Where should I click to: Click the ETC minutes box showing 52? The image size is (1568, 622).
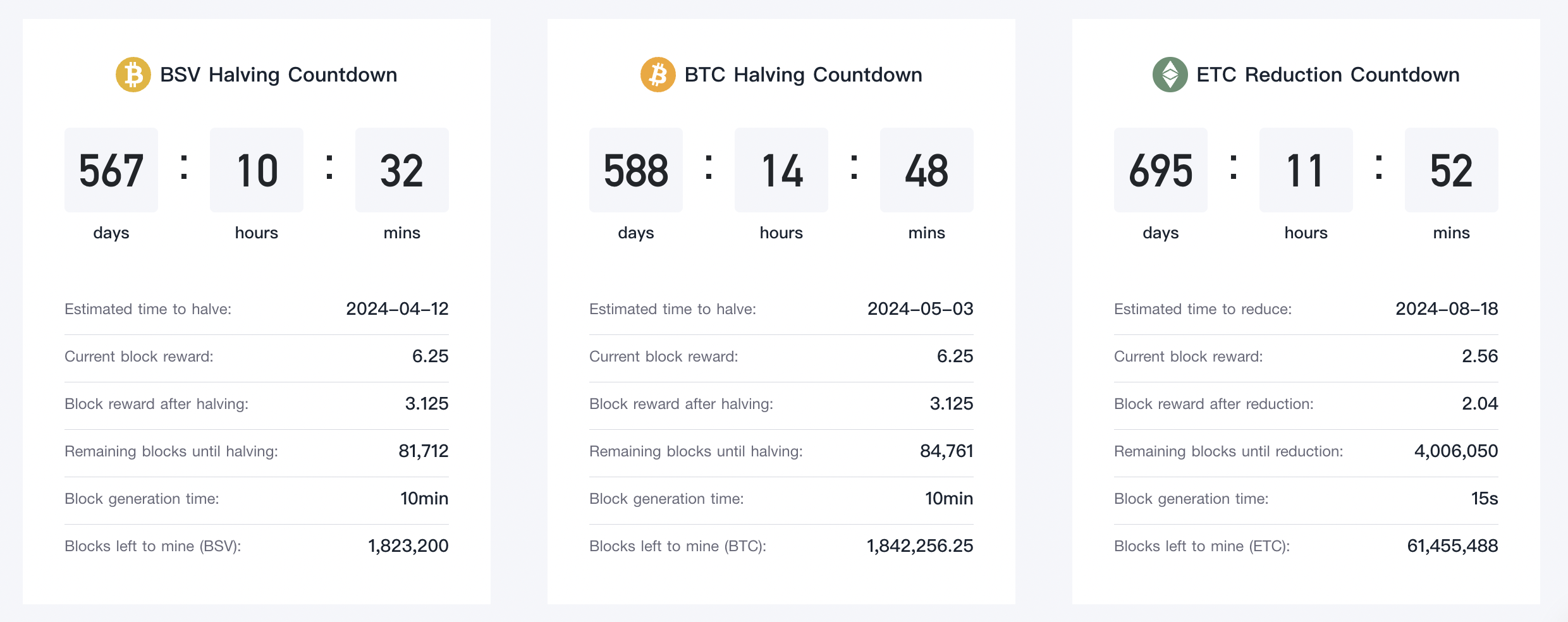[x=1452, y=170]
